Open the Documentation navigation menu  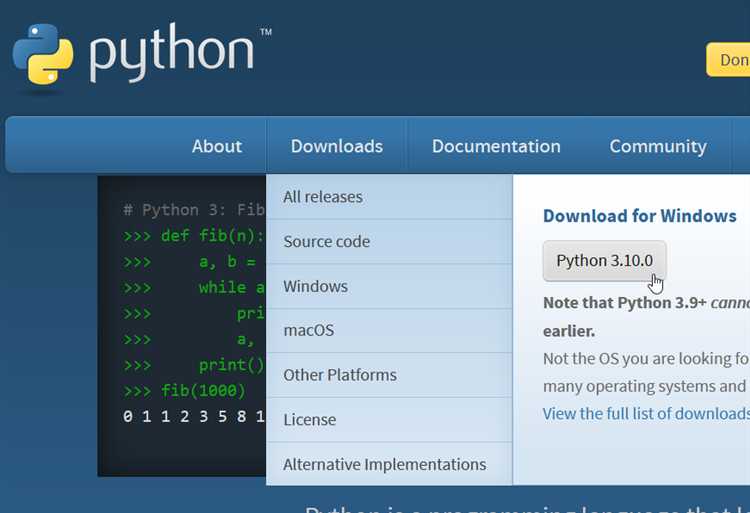(496, 146)
